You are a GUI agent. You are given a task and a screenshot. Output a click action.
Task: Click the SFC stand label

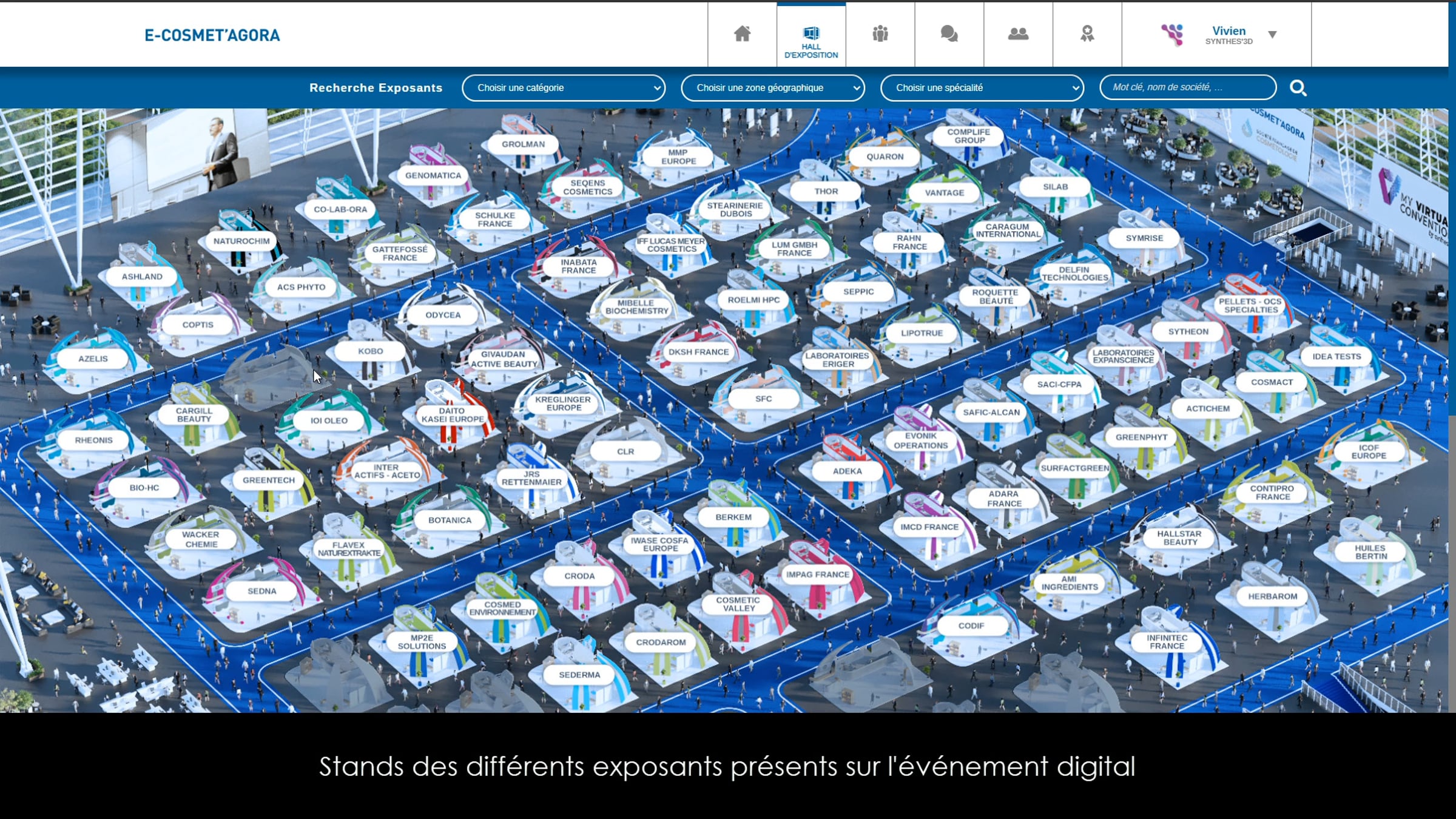click(763, 399)
